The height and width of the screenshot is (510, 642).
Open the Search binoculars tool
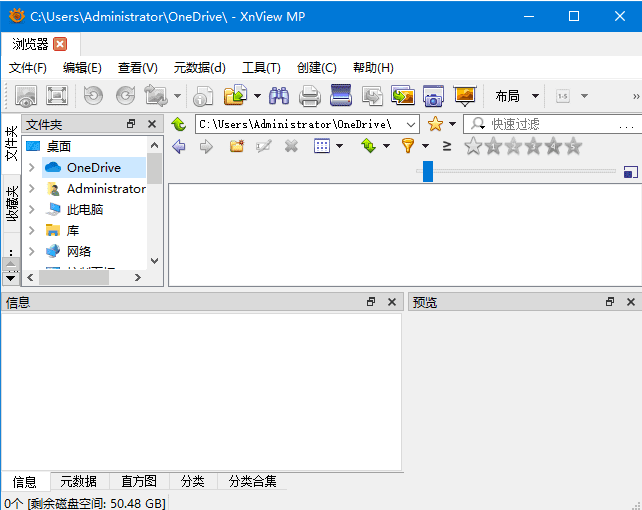tap(279, 96)
